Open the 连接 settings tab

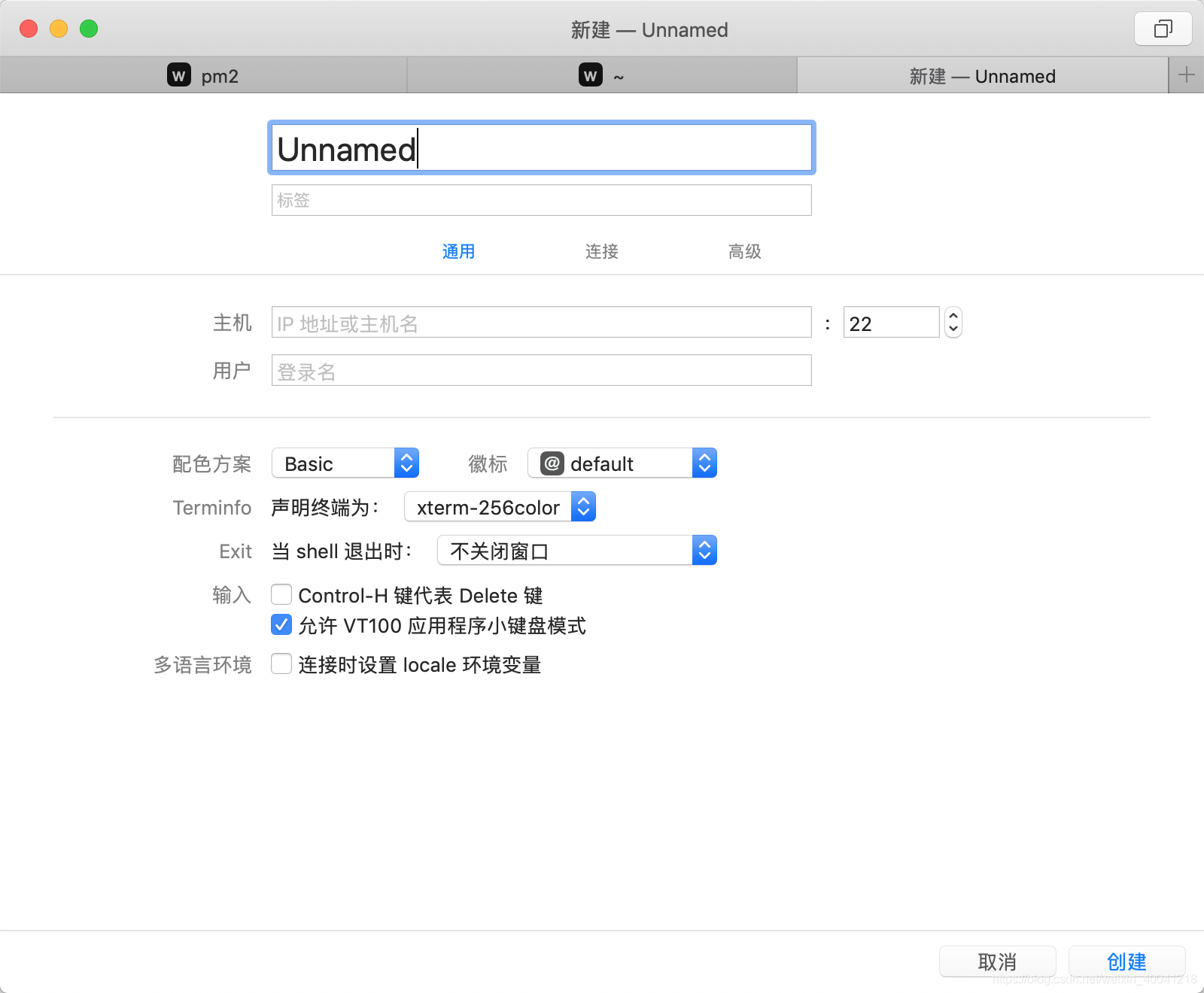point(602,251)
